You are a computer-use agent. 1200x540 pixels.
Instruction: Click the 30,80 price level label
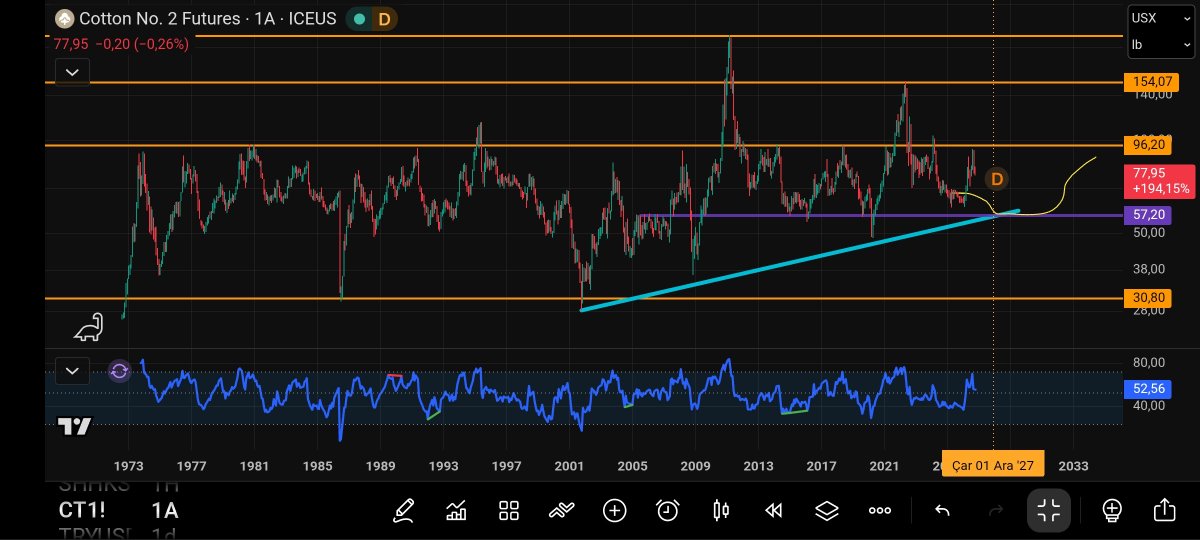point(1147,298)
